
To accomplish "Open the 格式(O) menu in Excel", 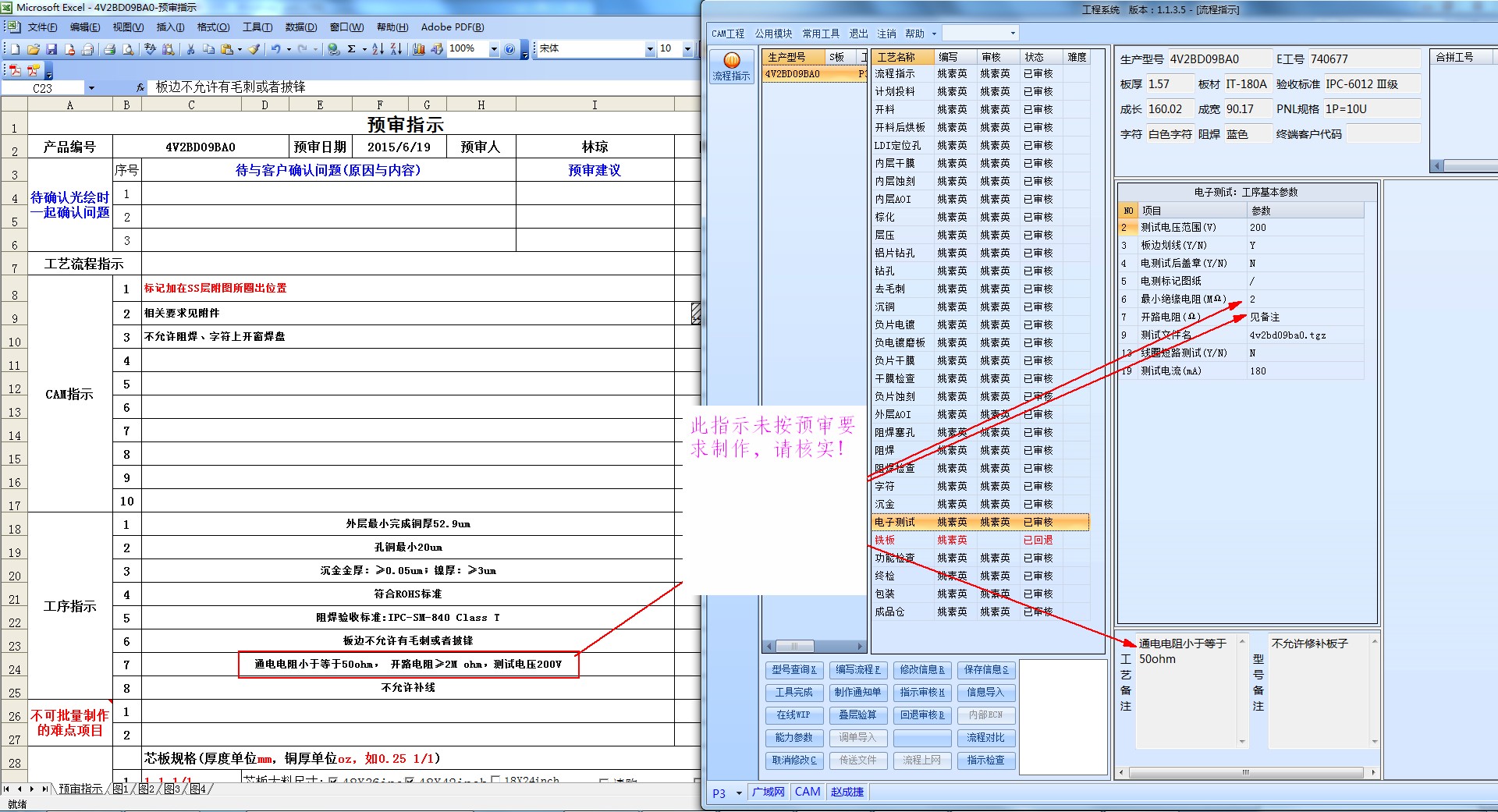I will [213, 27].
